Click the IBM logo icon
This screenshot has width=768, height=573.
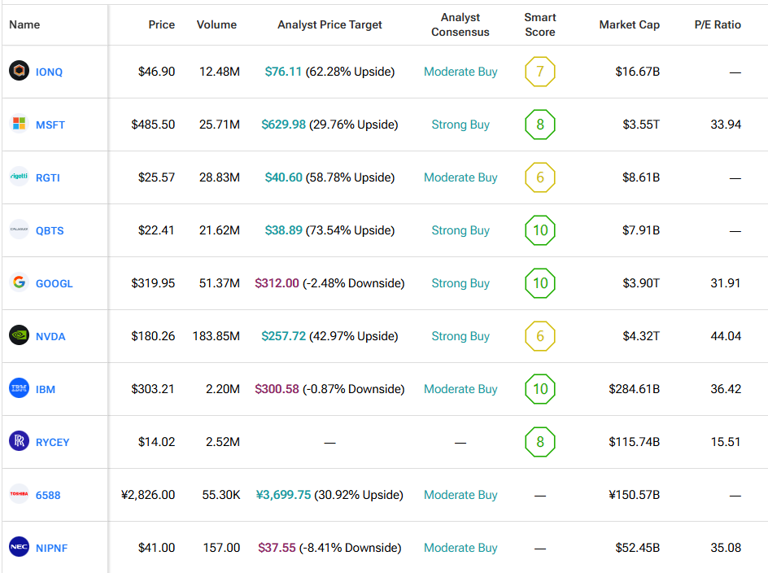point(19,388)
